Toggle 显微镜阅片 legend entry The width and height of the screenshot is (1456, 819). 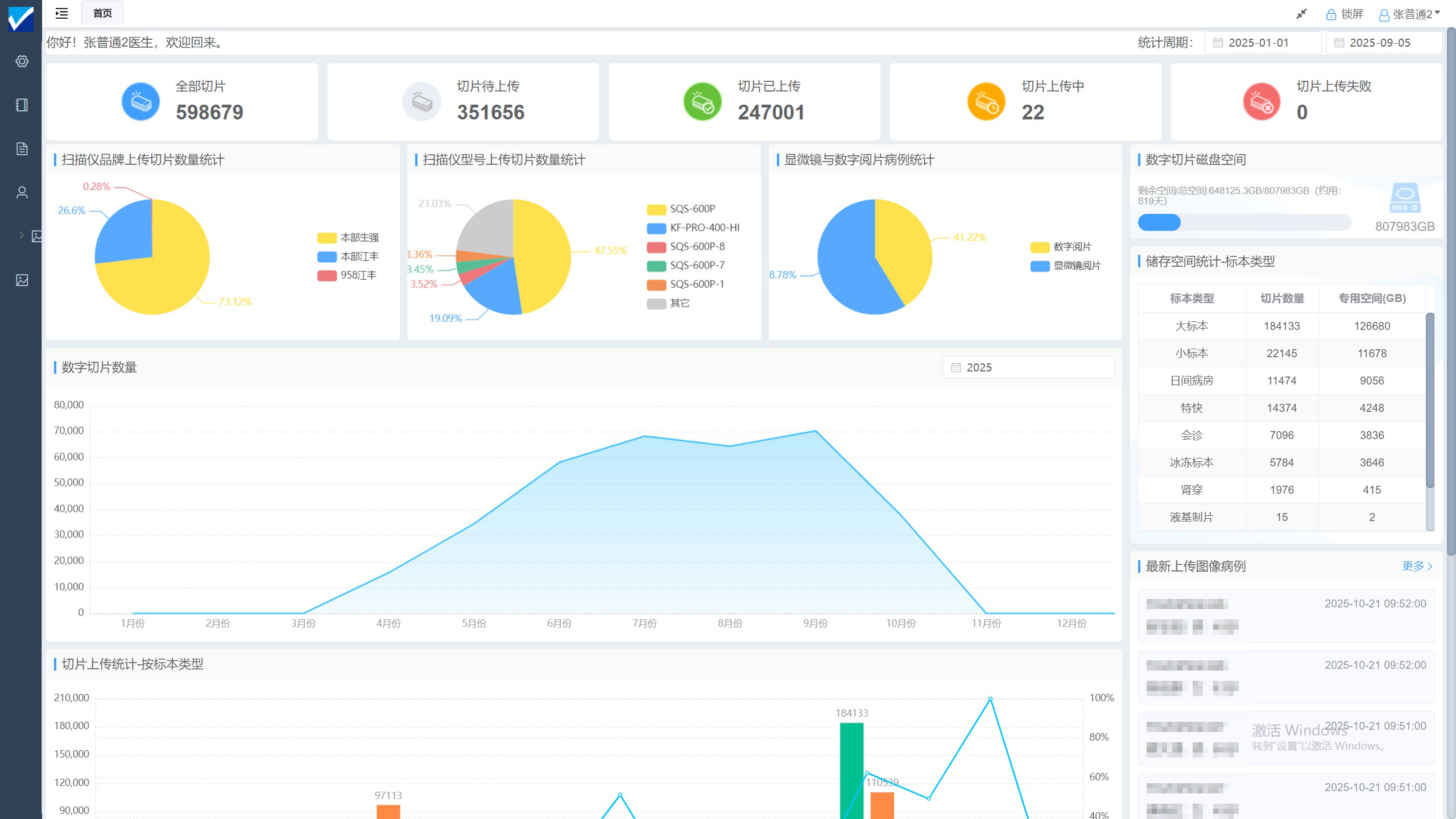[1065, 266]
